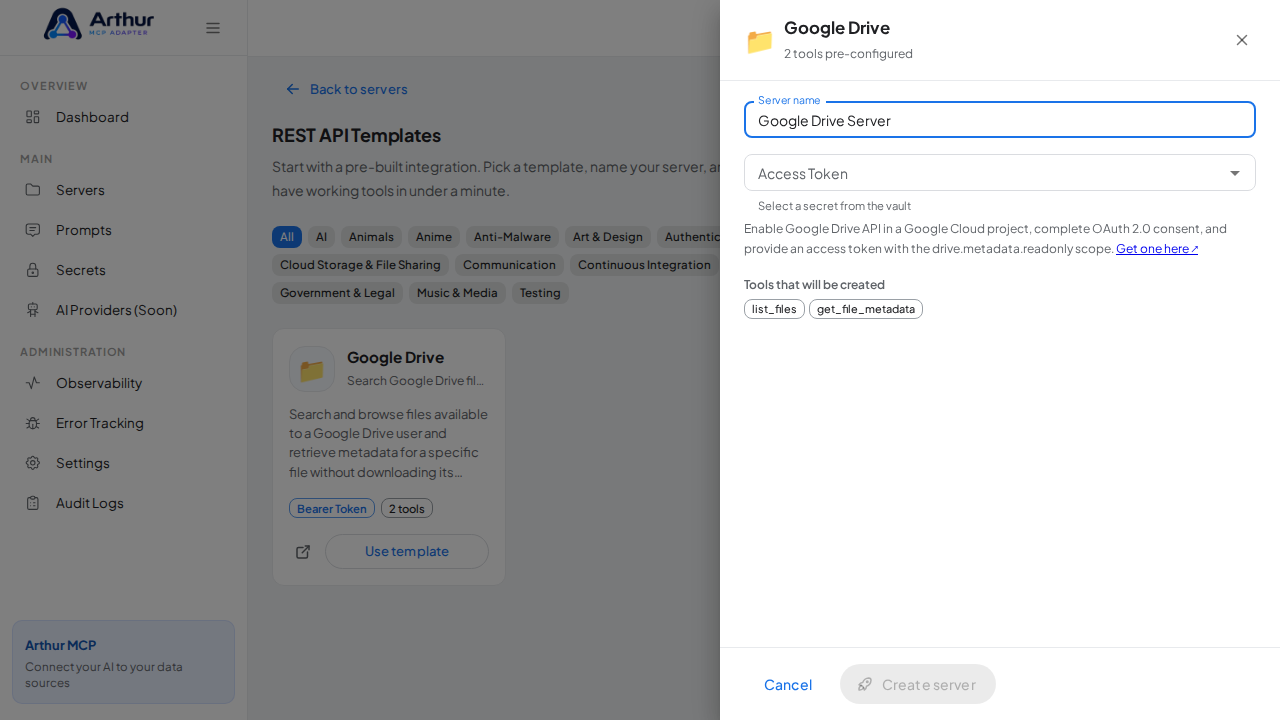Filter by Cloud Storage & File Sharing
Image resolution: width=1280 pixels, height=720 pixels.
point(360,265)
